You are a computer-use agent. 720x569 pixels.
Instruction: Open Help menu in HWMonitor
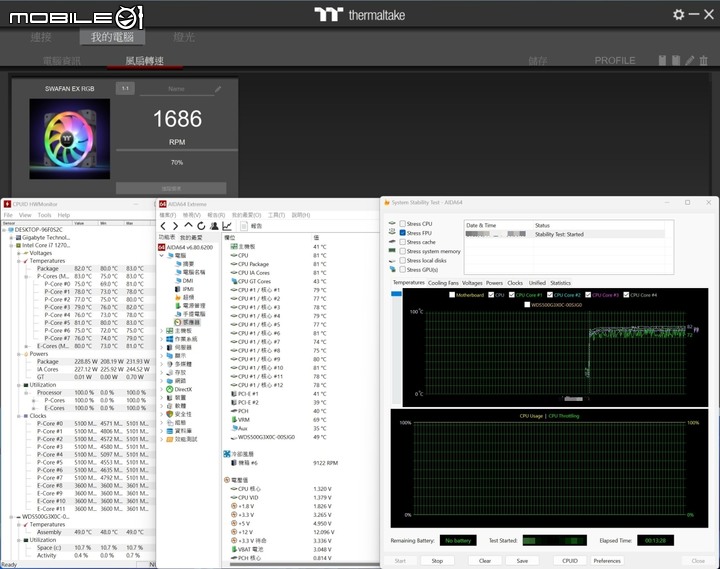[64, 215]
